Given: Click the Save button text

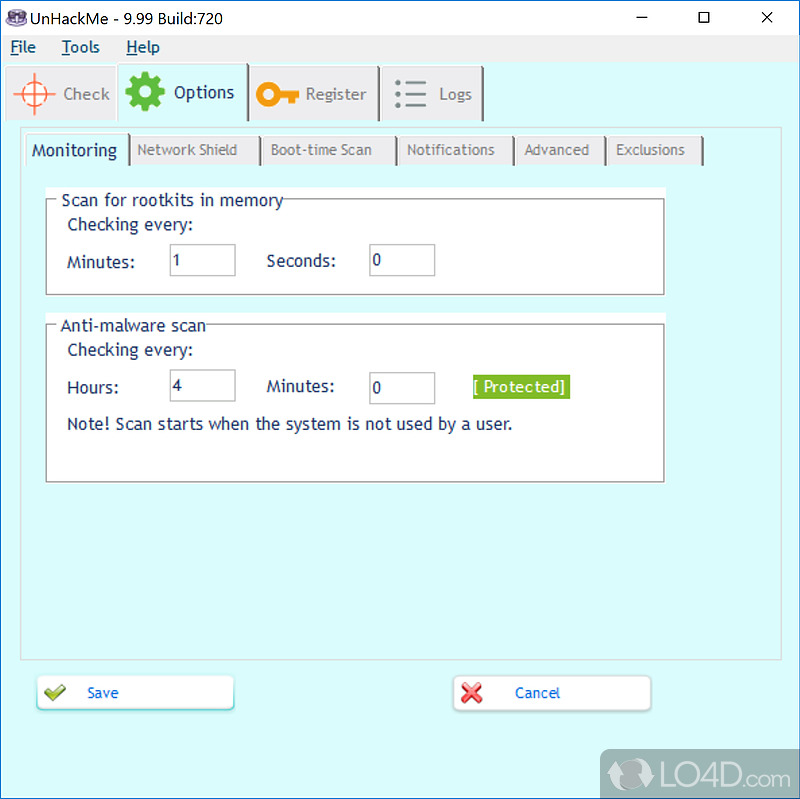Looking at the screenshot, I should click(103, 693).
